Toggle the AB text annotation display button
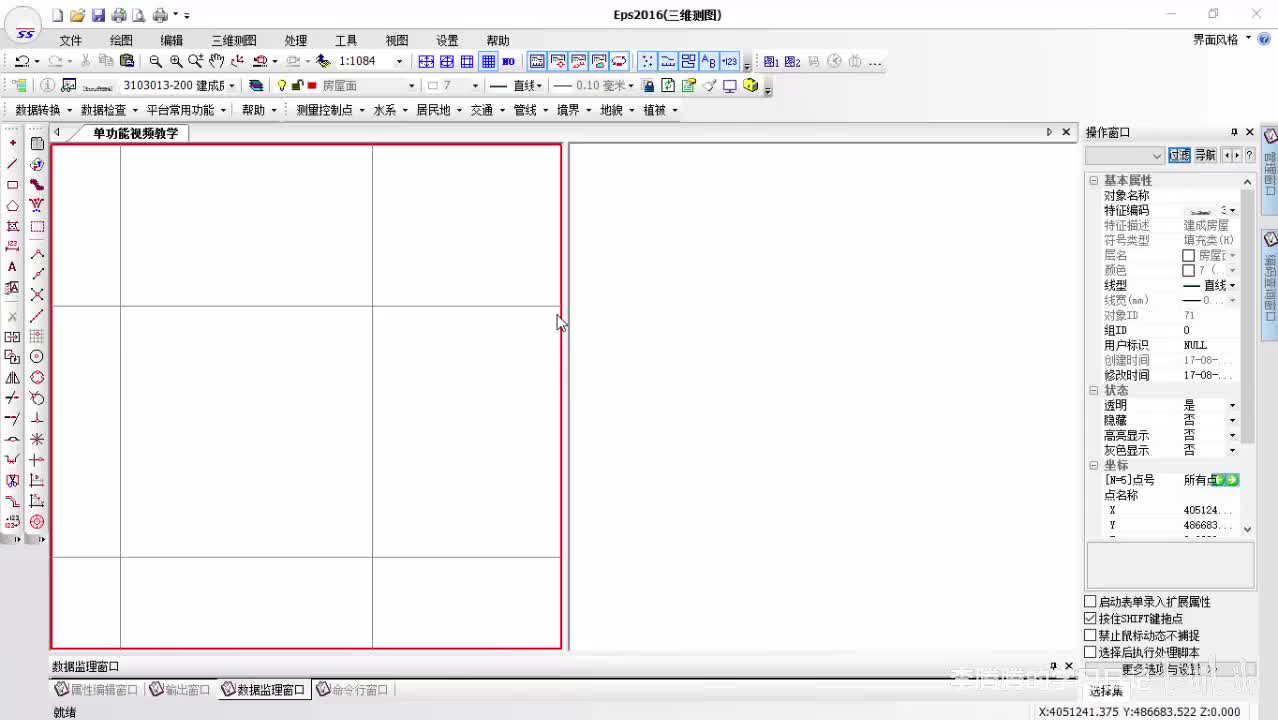 click(709, 61)
